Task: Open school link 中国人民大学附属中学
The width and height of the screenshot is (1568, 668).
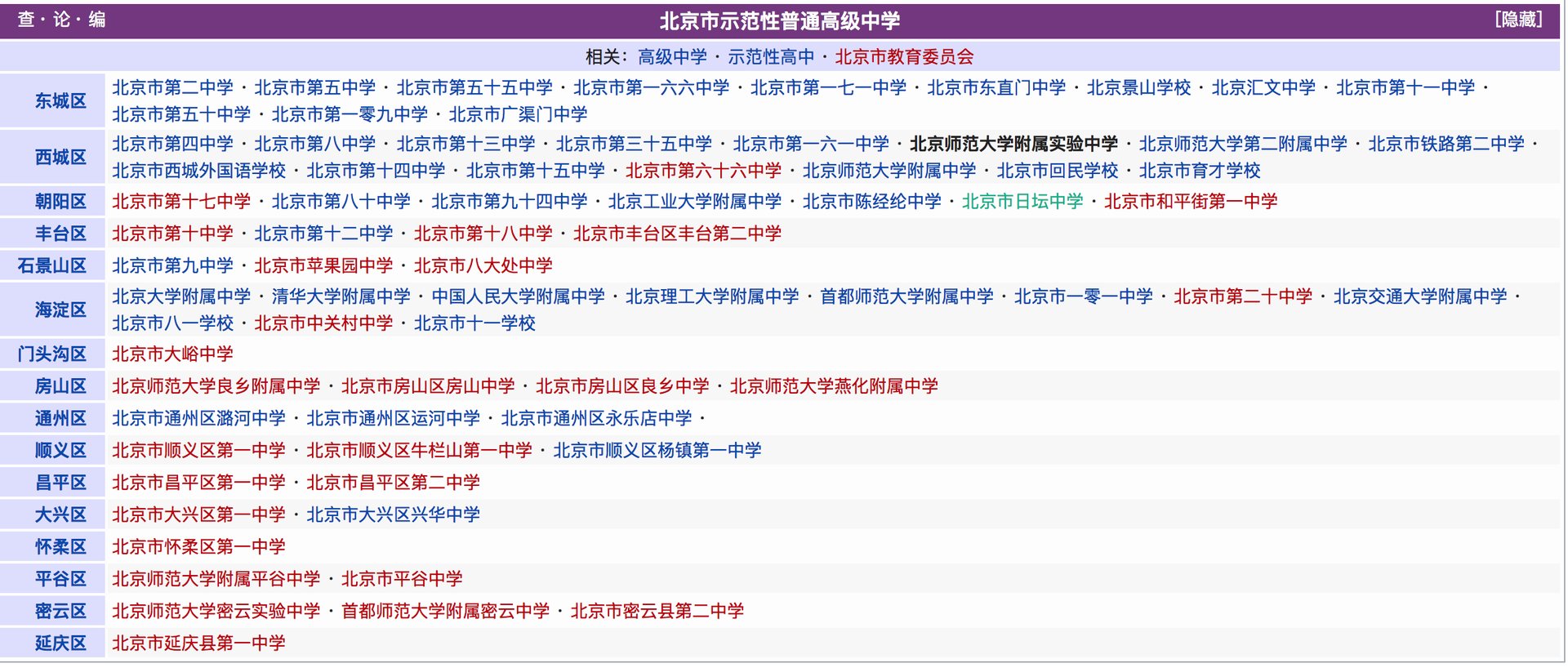Action: (518, 296)
